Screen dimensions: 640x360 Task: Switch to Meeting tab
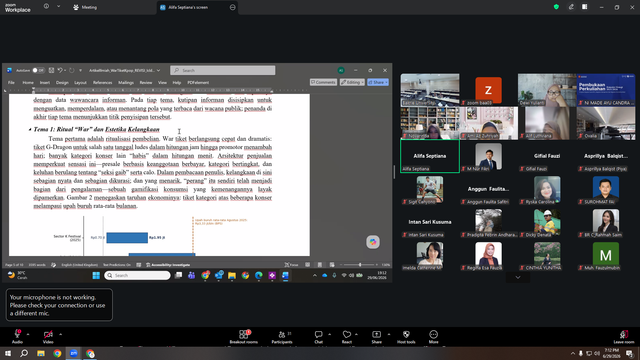tap(85, 7)
